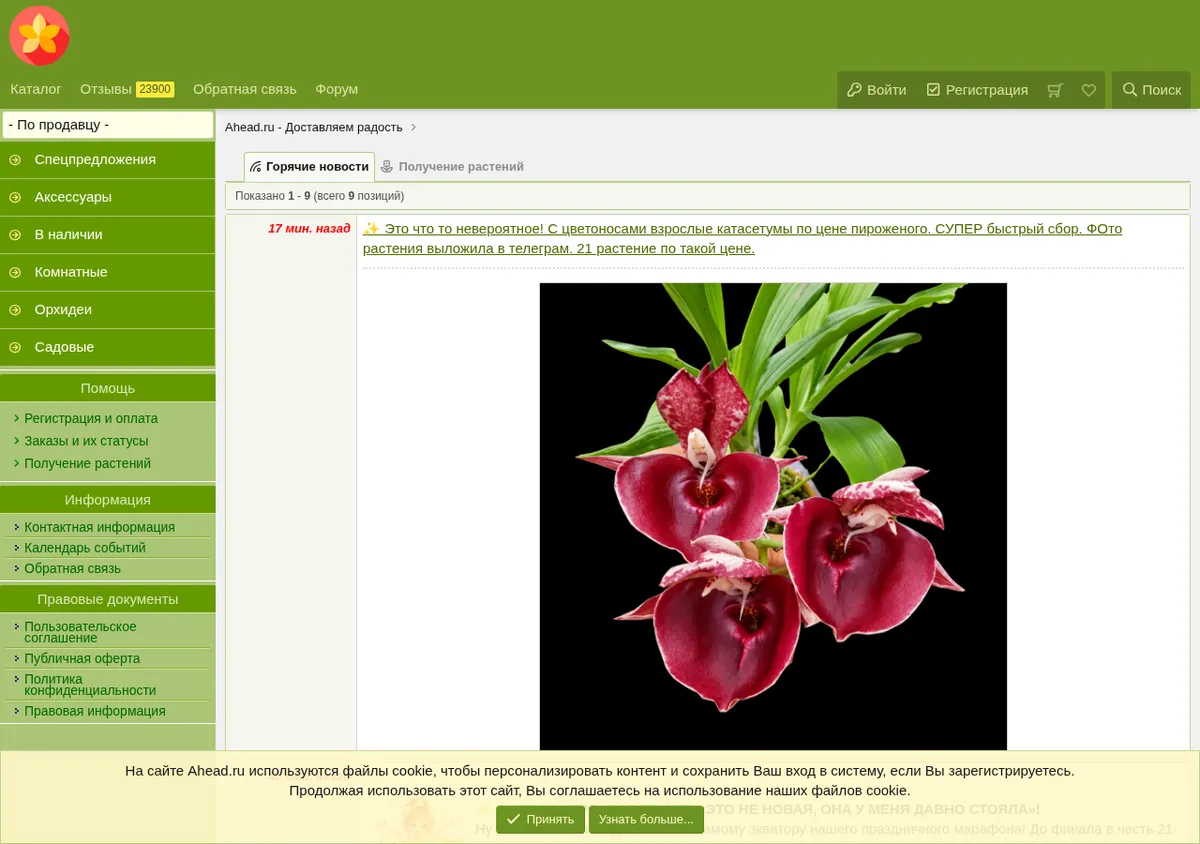Open the news headline about катасетумы
The image size is (1200, 844).
(742, 238)
